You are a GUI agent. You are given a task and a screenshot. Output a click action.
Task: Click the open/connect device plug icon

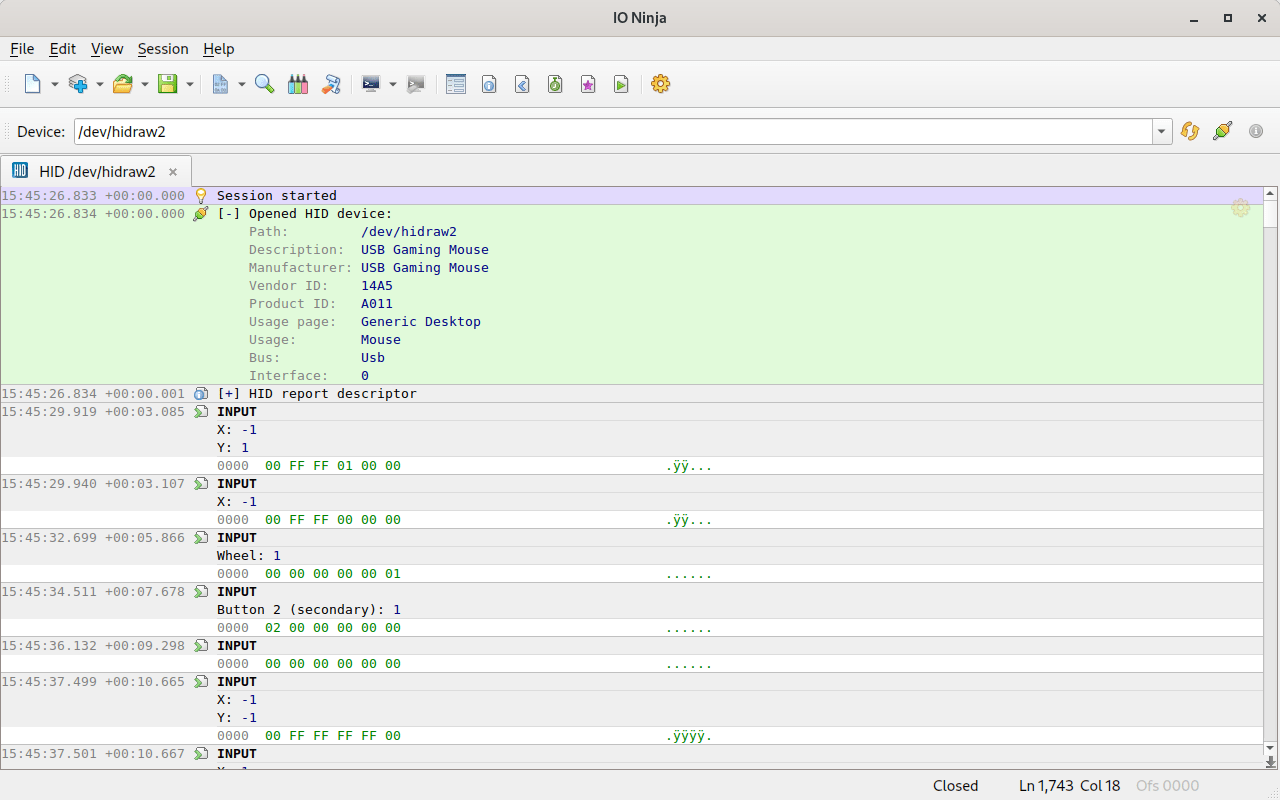pyautogui.click(x=1222, y=131)
